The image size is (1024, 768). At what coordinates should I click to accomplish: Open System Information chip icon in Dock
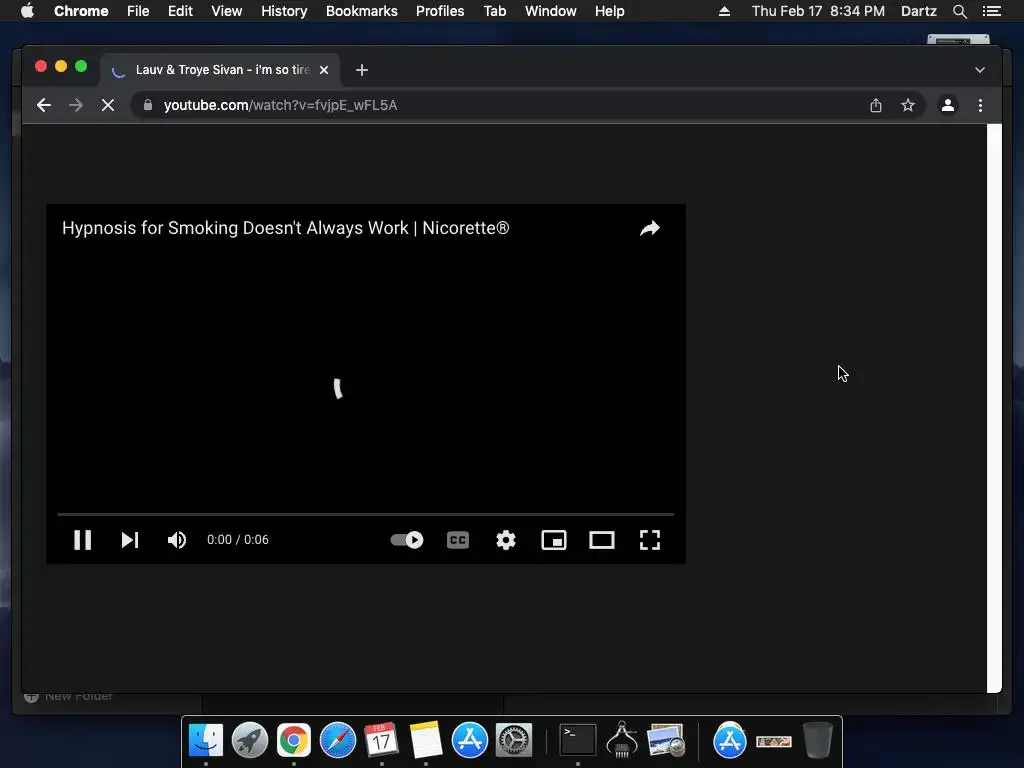[x=622, y=740]
